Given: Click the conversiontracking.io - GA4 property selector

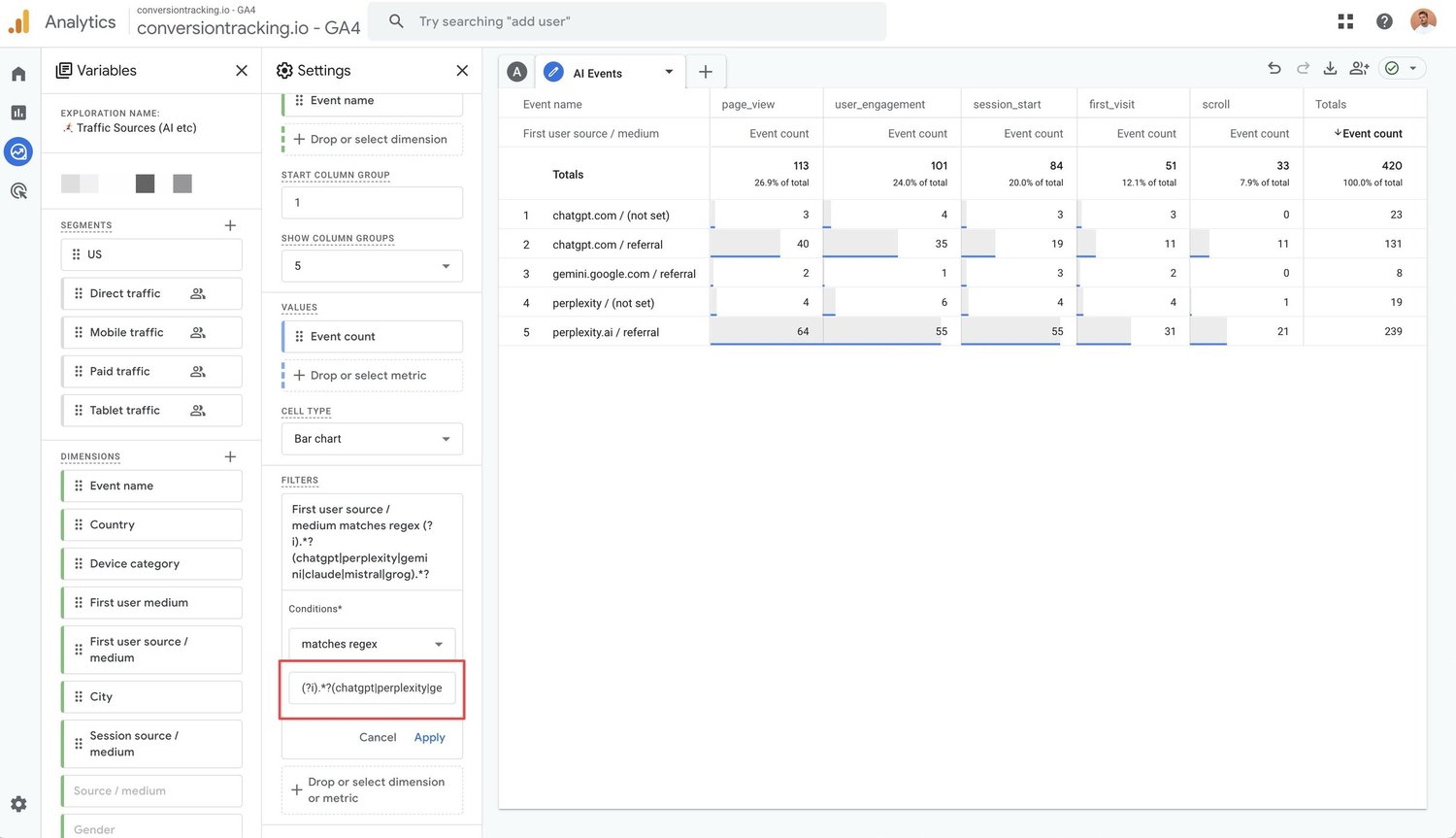Looking at the screenshot, I should pos(248,22).
